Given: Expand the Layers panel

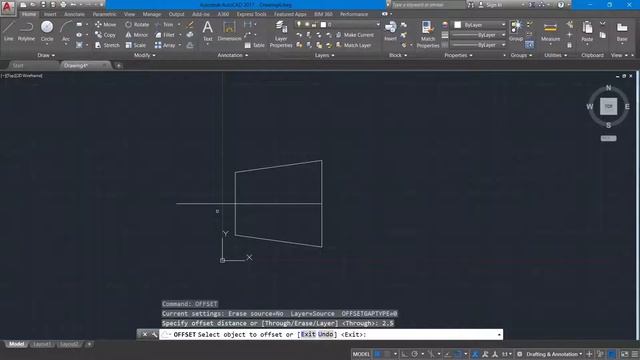Looking at the screenshot, I should point(324,55).
